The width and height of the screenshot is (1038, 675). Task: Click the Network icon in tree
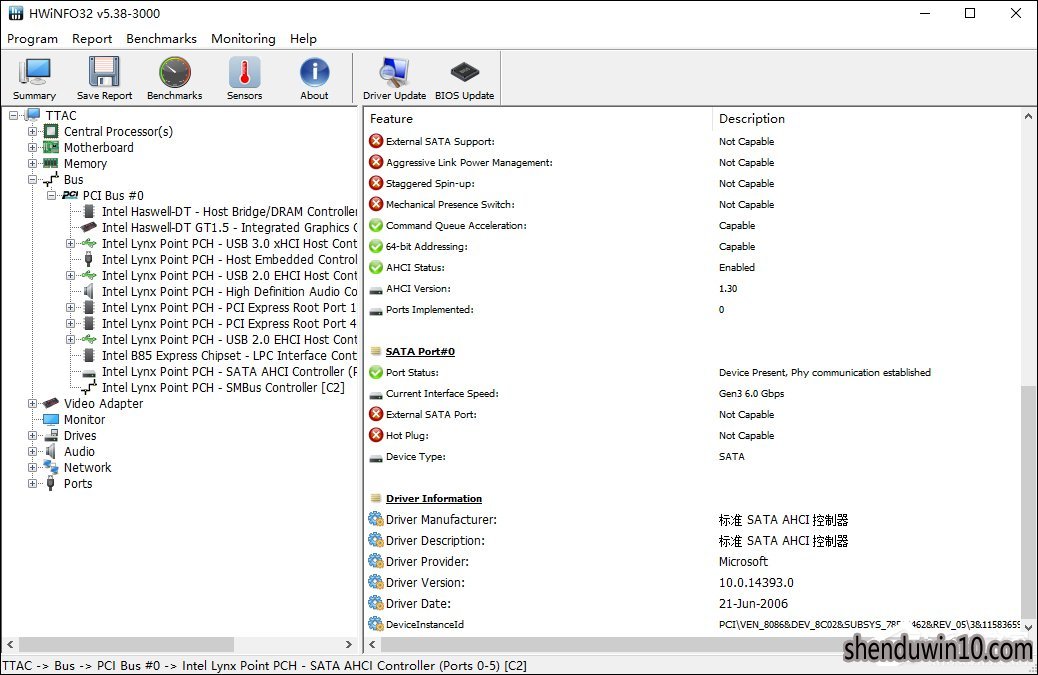pyautogui.click(x=51, y=467)
